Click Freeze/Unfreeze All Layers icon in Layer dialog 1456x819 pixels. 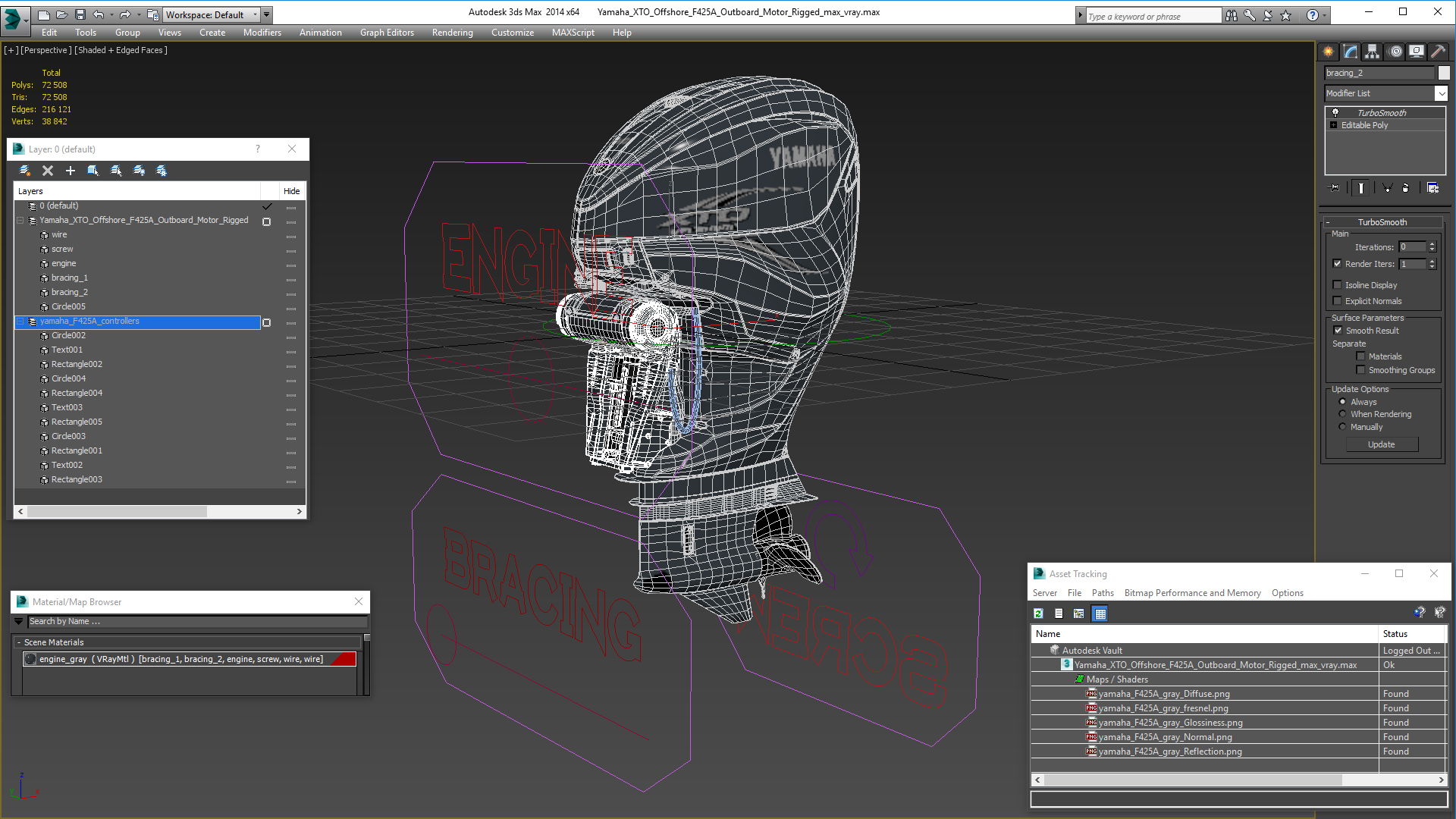162,171
